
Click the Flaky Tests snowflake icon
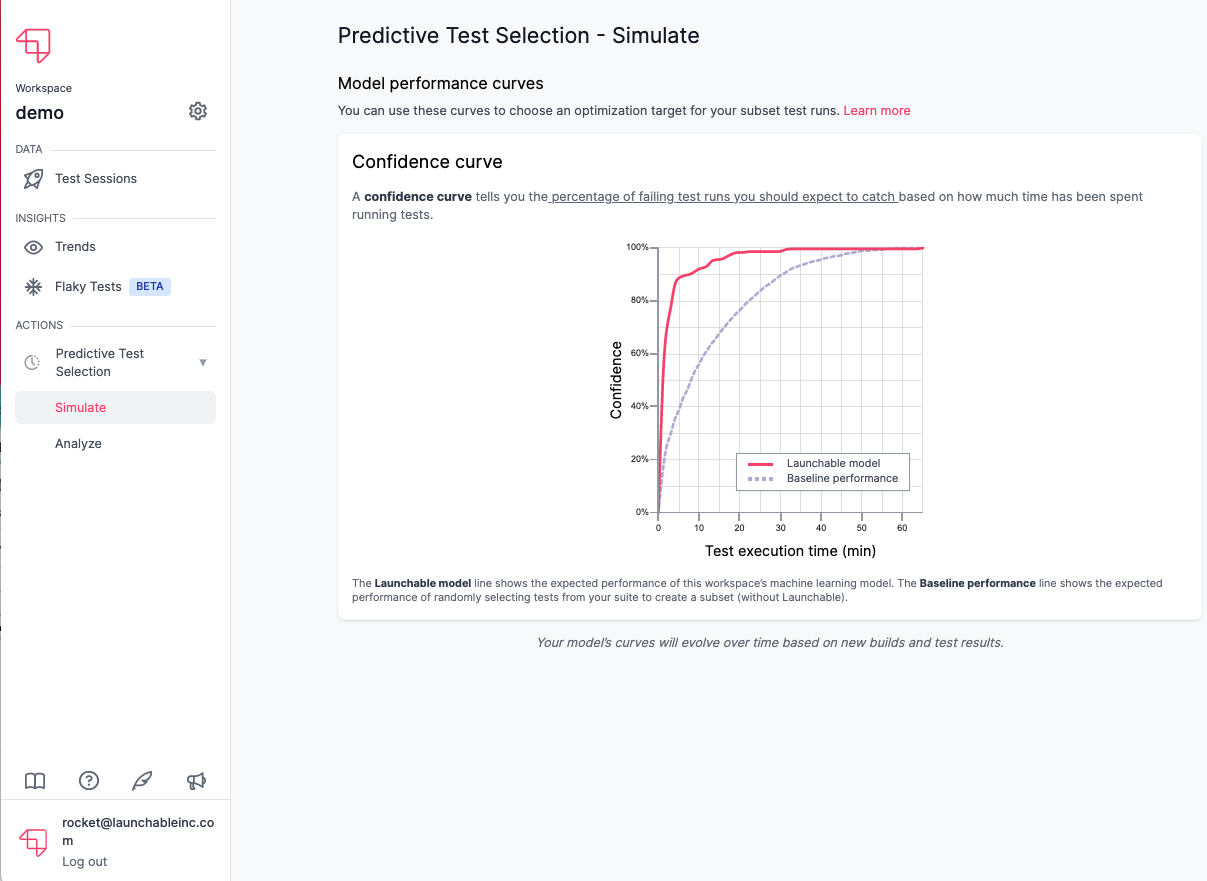(33, 286)
